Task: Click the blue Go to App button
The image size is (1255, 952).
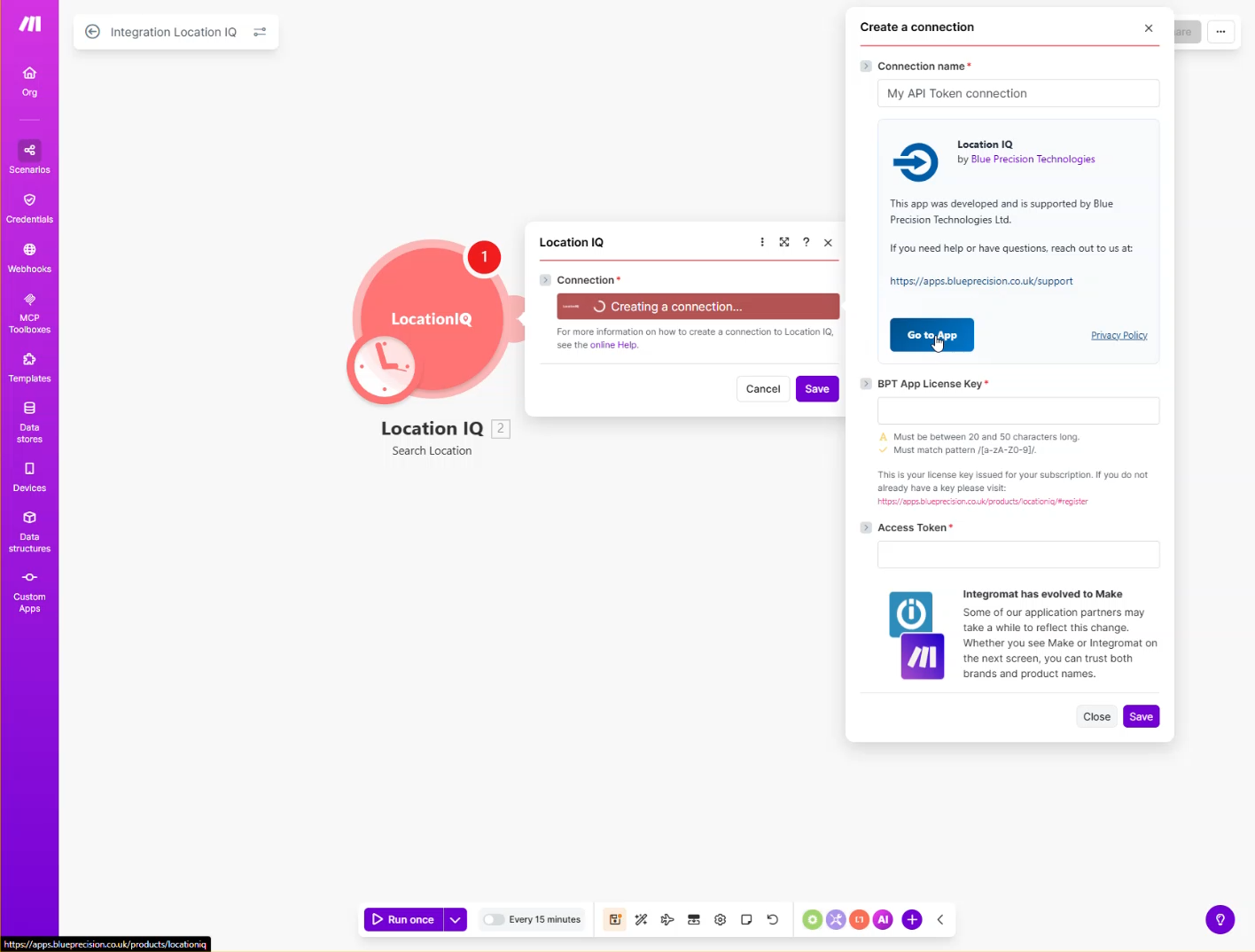Action: (x=932, y=335)
